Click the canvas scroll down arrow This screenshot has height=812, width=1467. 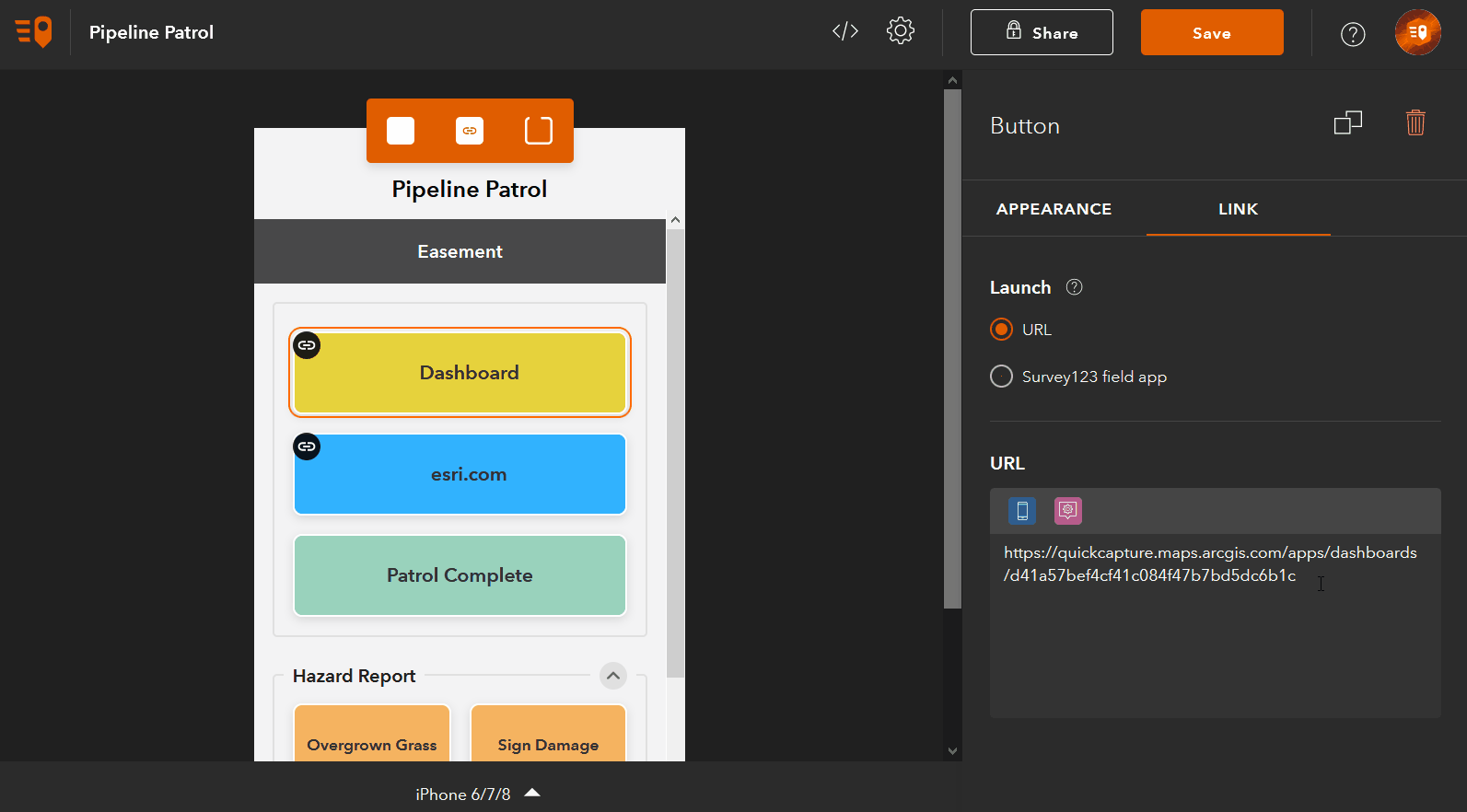[x=952, y=751]
